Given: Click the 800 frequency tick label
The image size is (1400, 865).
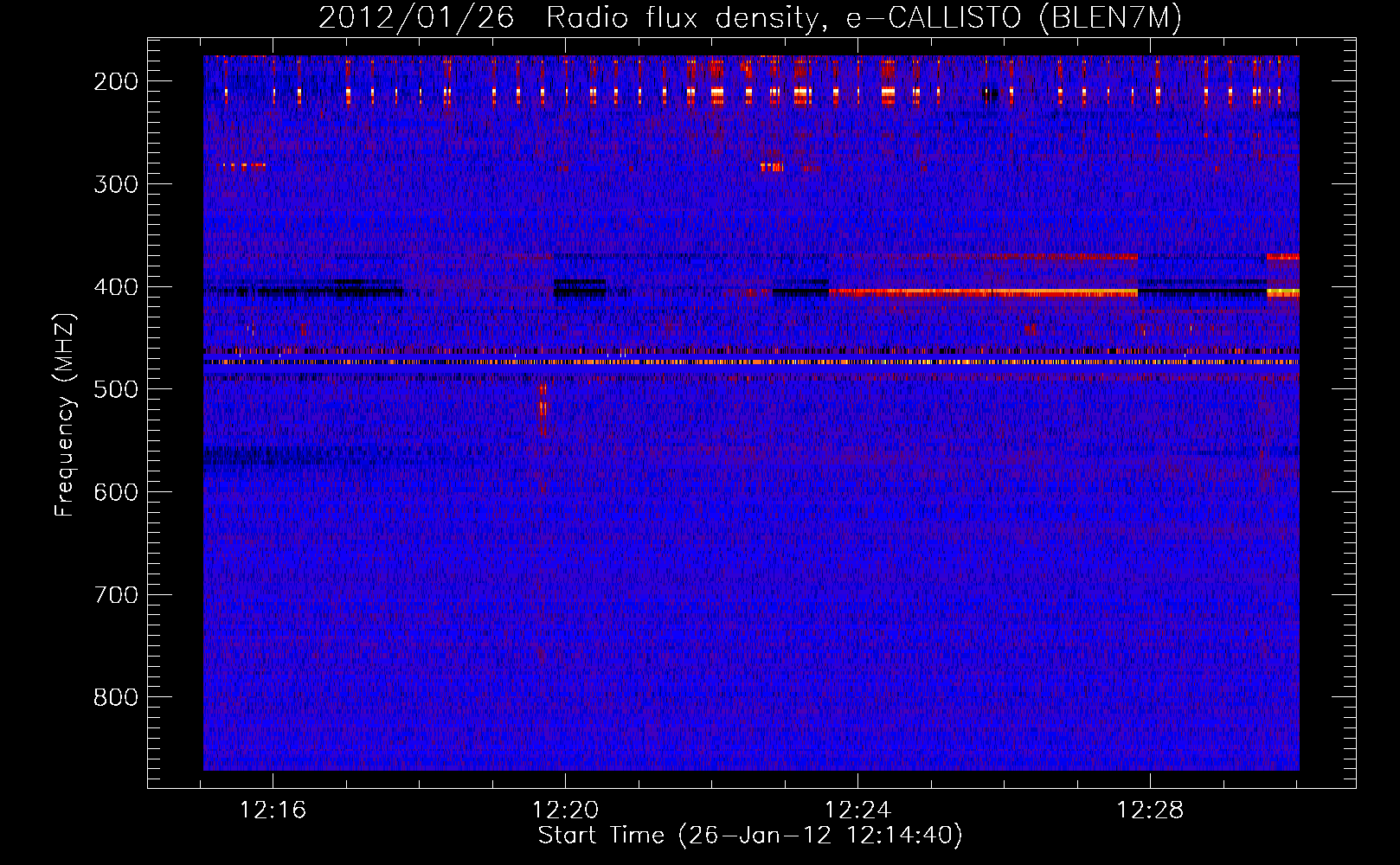Looking at the screenshot, I should (x=116, y=697).
